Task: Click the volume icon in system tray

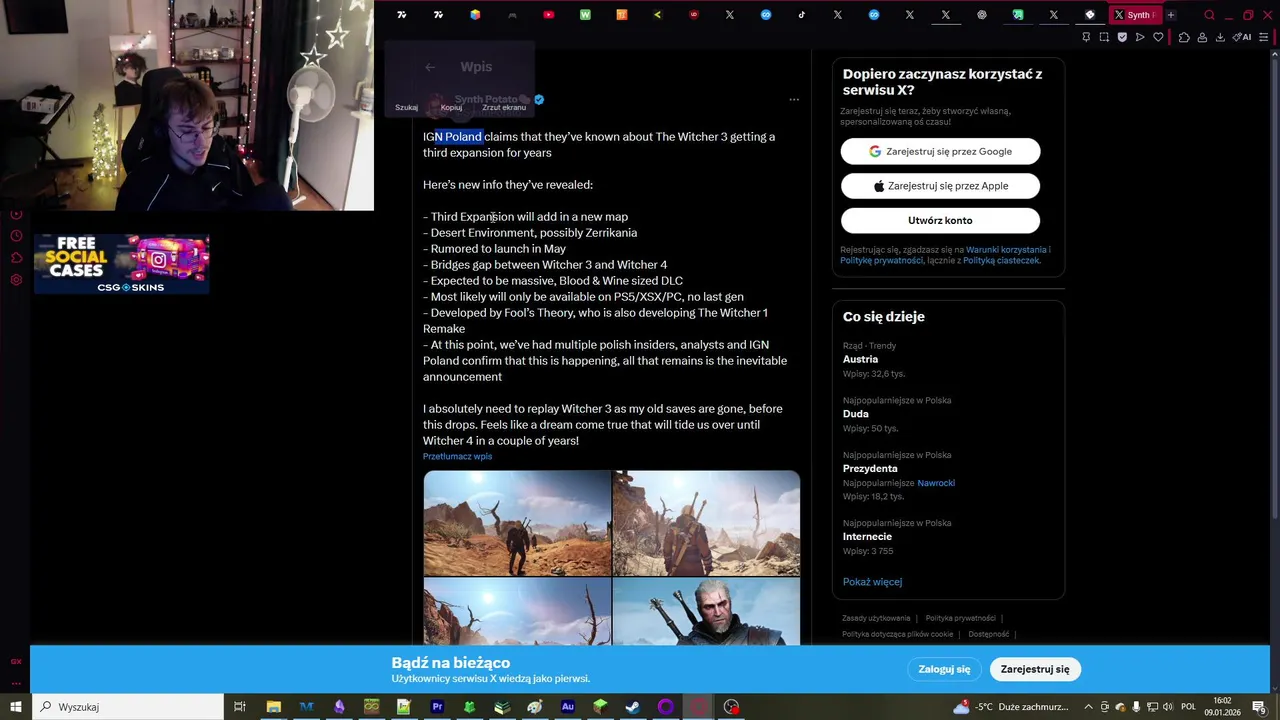Action: (x=1167, y=707)
